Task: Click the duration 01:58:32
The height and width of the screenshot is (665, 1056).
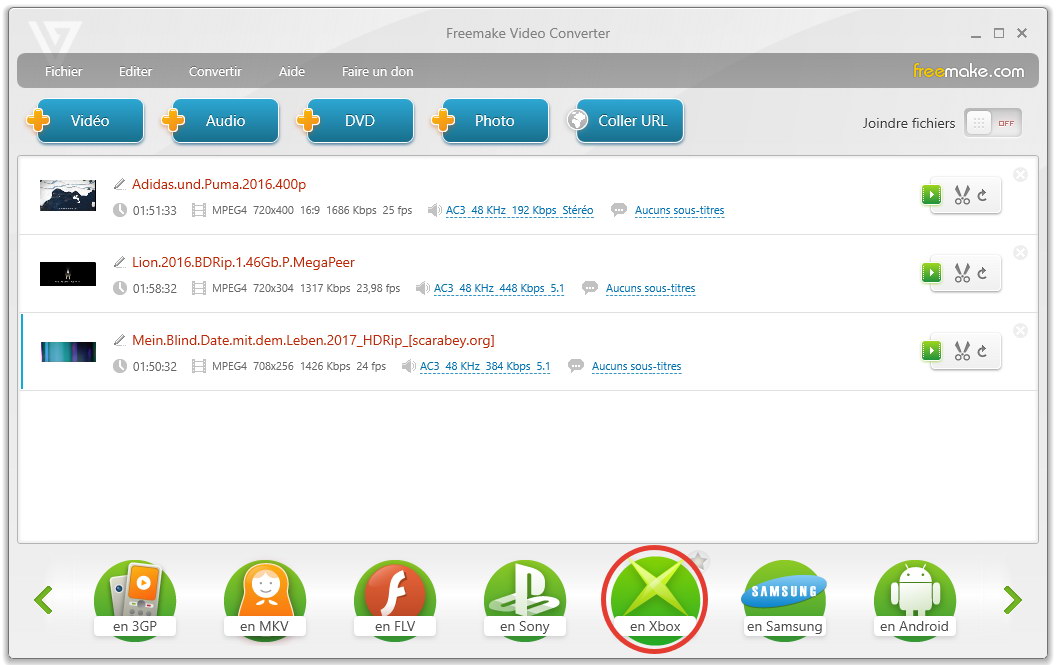Action: (154, 289)
